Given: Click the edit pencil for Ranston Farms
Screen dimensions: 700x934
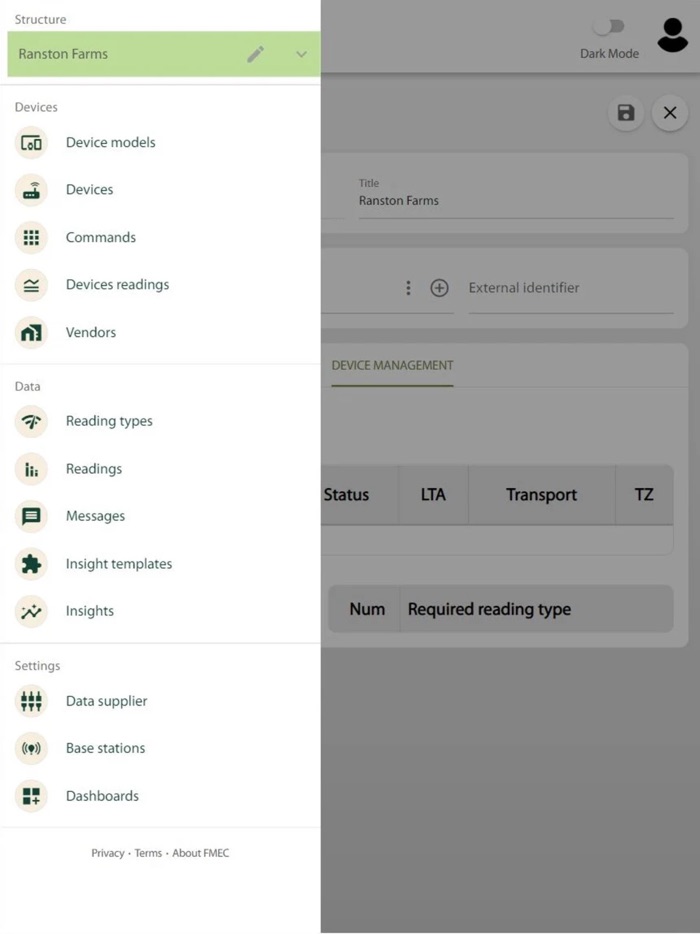Looking at the screenshot, I should (x=256, y=55).
